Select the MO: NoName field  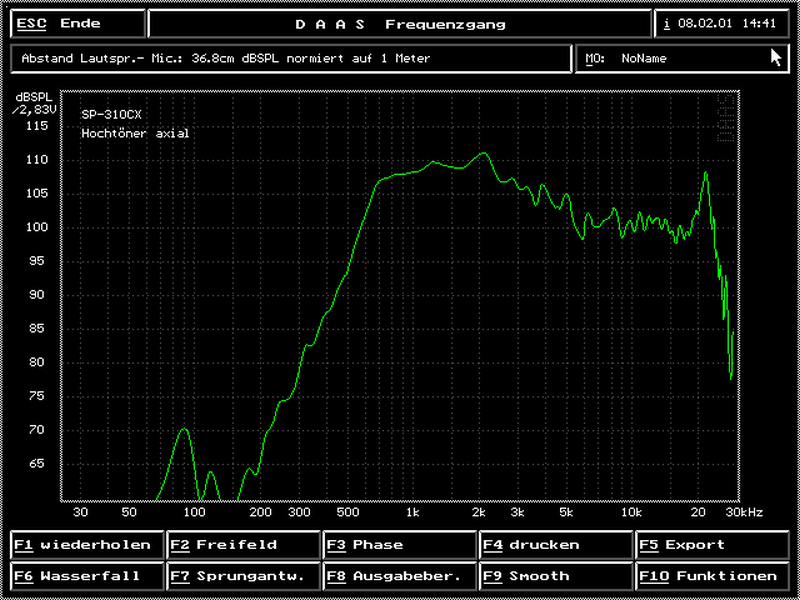[x=680, y=58]
